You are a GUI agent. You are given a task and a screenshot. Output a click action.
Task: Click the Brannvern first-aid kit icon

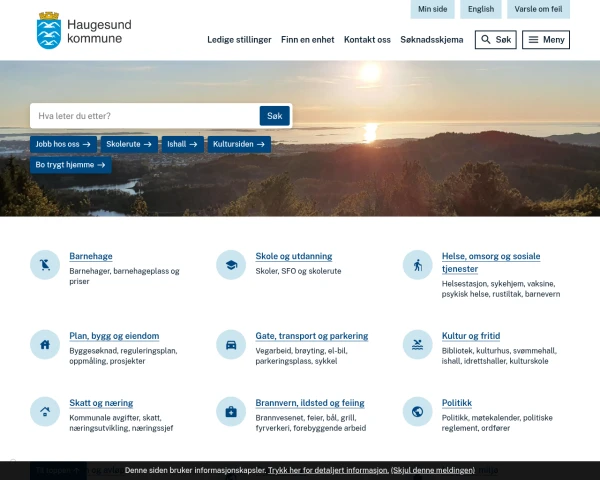[x=231, y=411]
